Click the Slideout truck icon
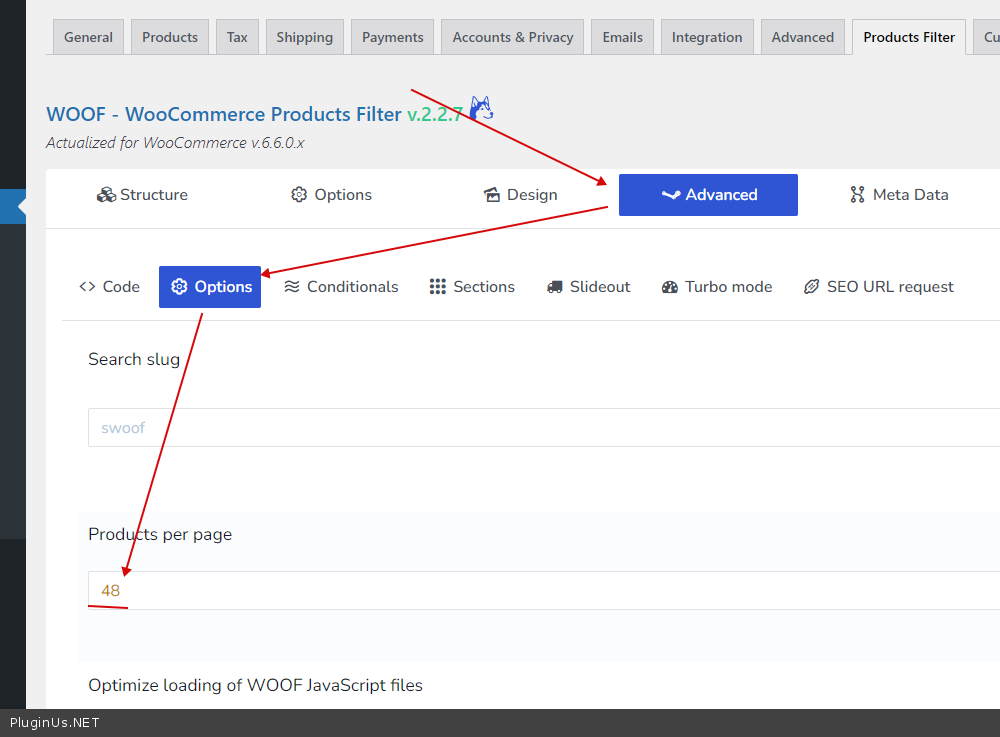 (x=555, y=287)
